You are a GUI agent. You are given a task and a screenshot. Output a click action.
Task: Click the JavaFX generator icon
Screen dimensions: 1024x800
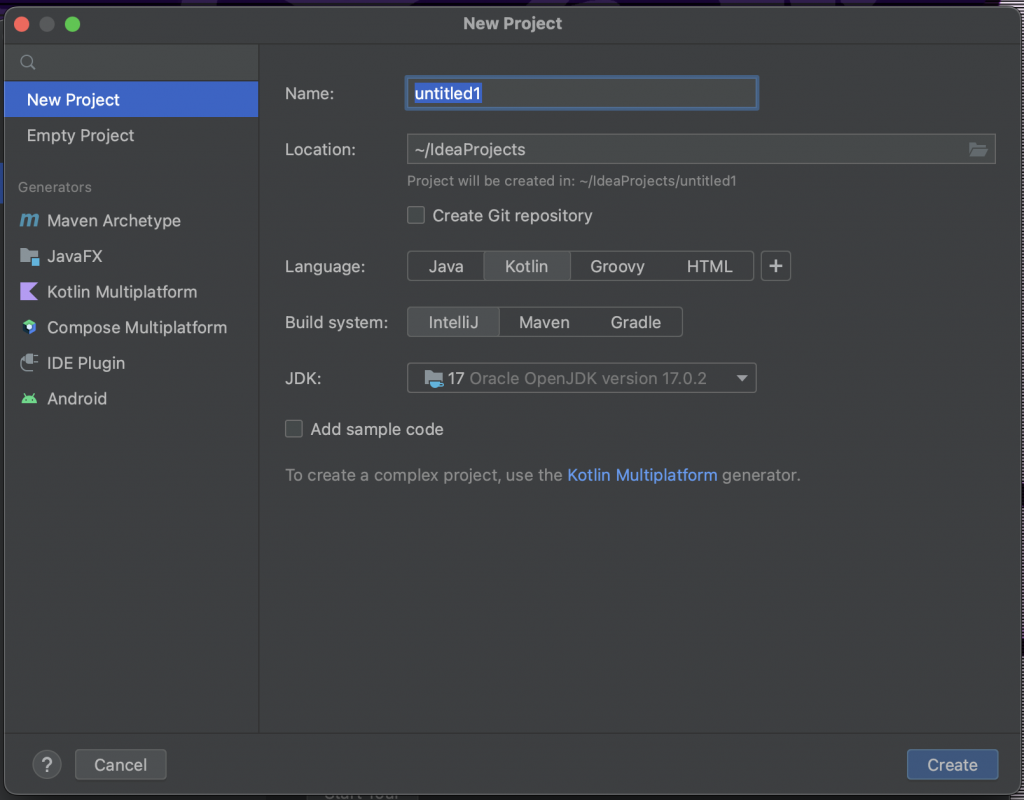(29, 256)
